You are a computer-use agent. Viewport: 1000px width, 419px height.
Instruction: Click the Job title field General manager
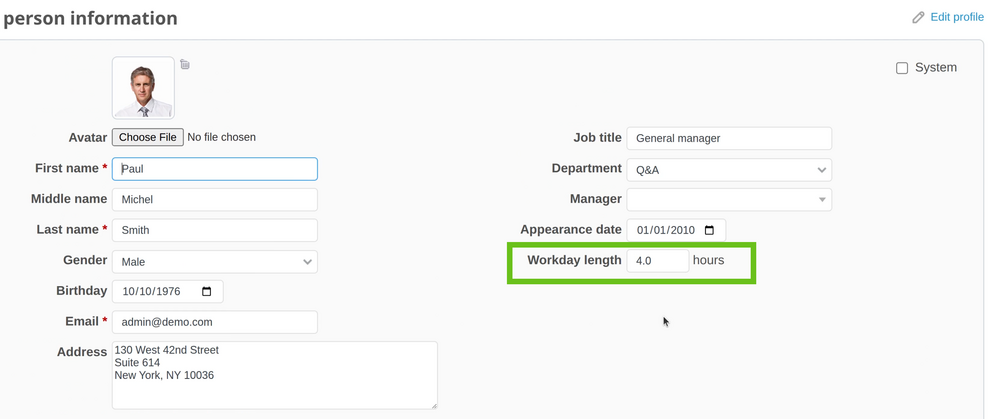[x=729, y=138]
